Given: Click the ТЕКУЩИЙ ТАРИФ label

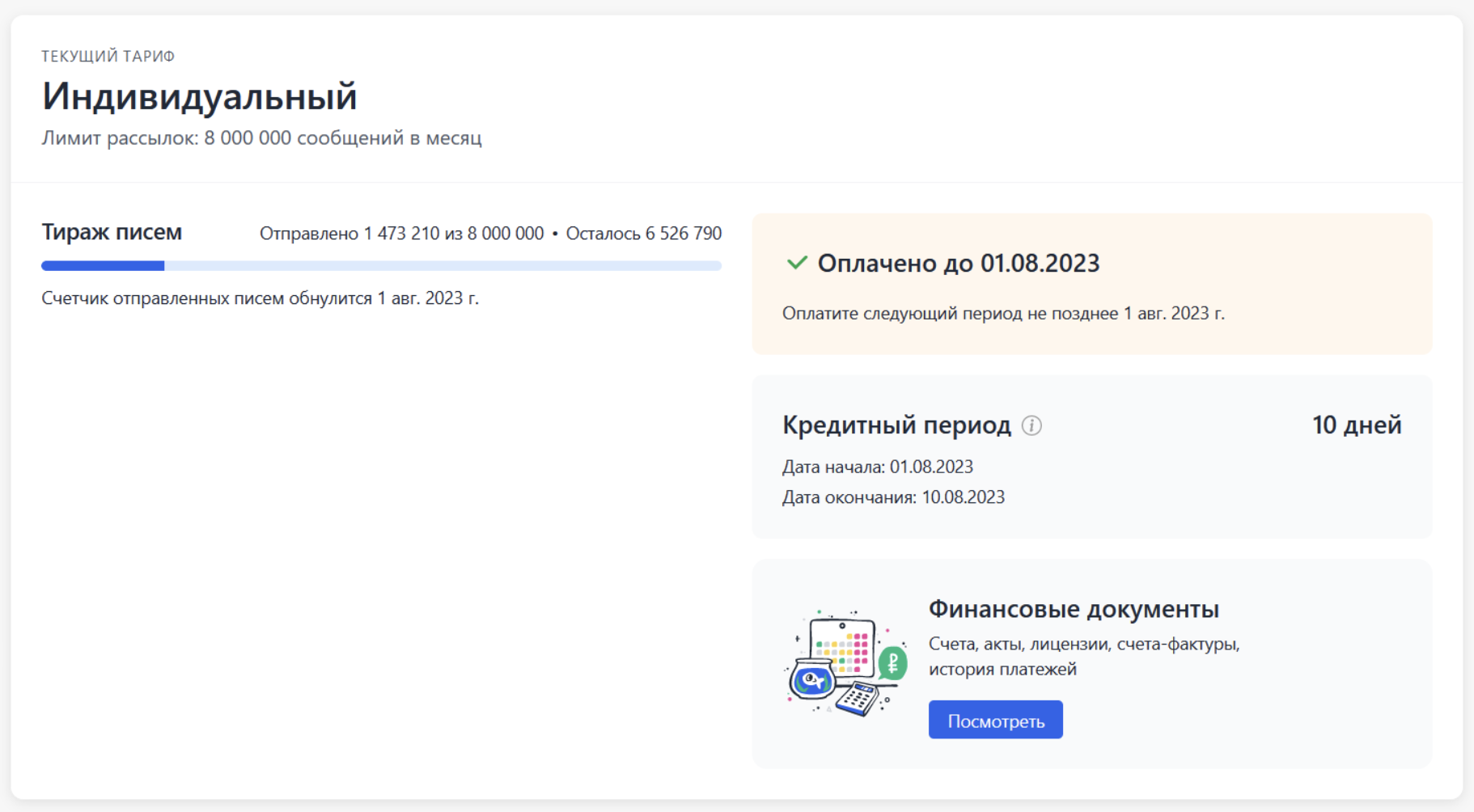Looking at the screenshot, I should tap(108, 56).
